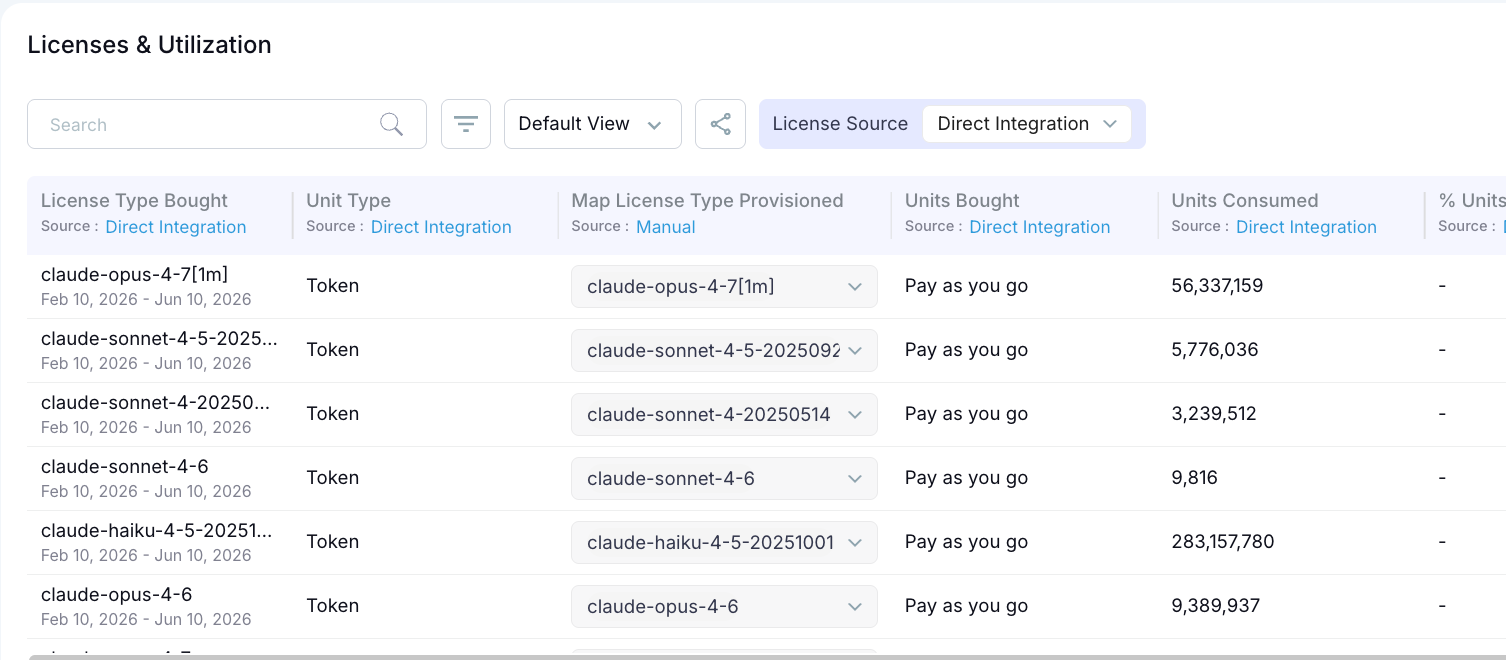
Task: Click the claude-sonnet-4-20250... license name
Action: coord(155,403)
